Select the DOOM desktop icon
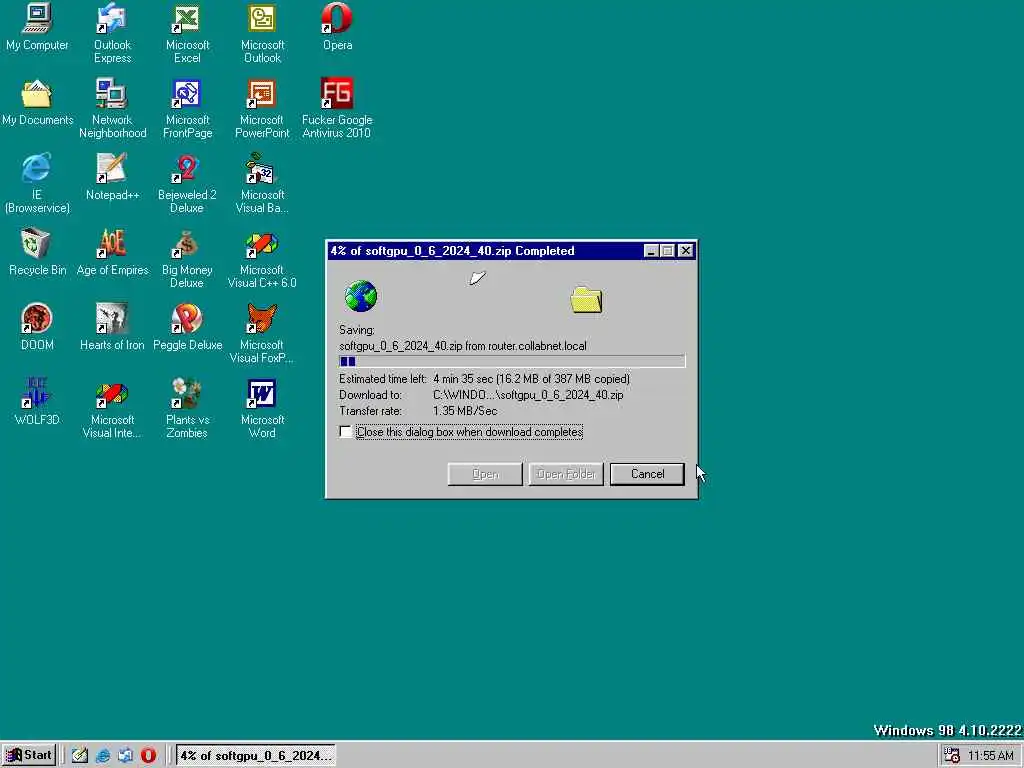The image size is (1024, 768). [x=37, y=328]
